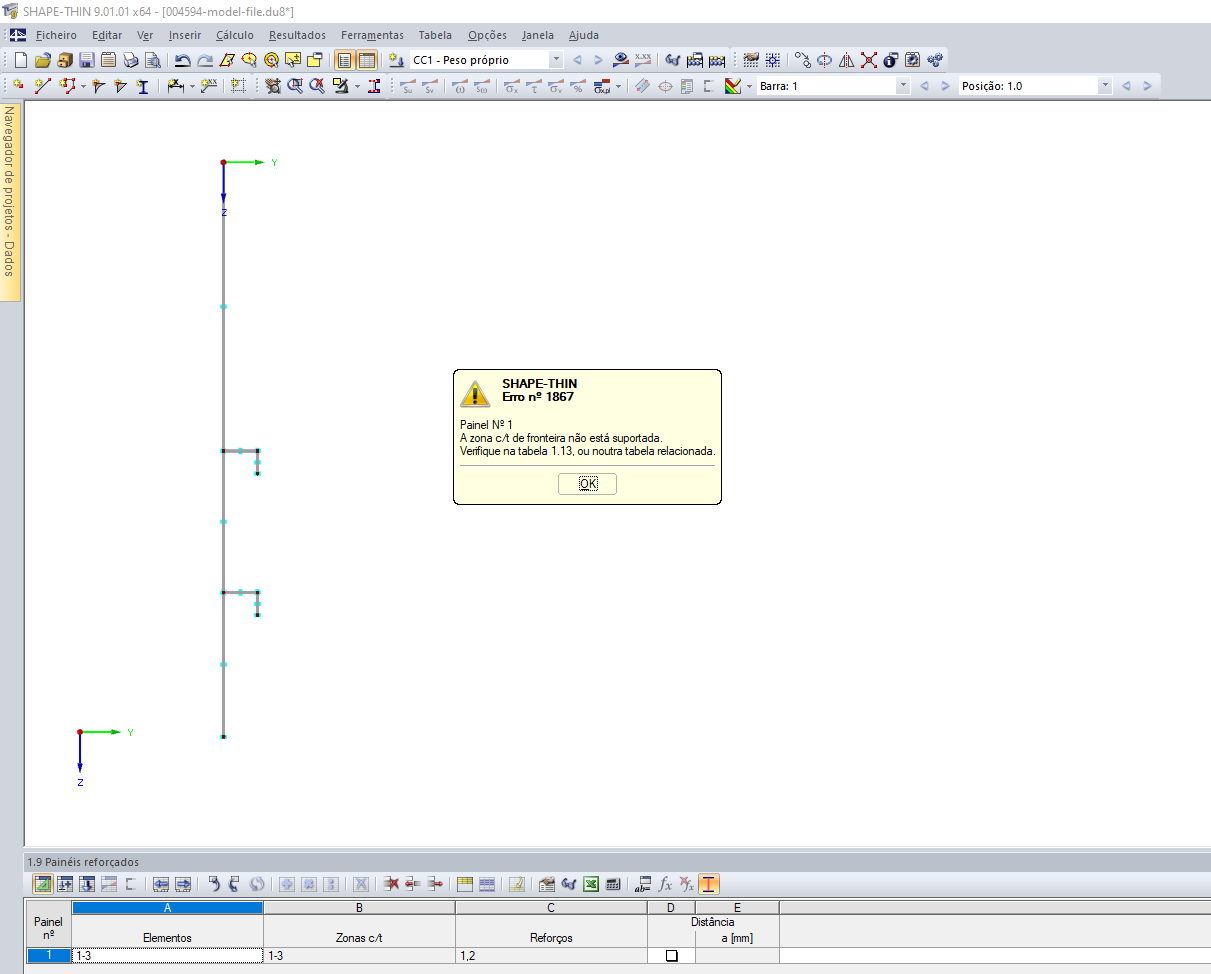Expand the dimension tool dropdown arrow
This screenshot has height=974, width=1211.
pos(192,87)
